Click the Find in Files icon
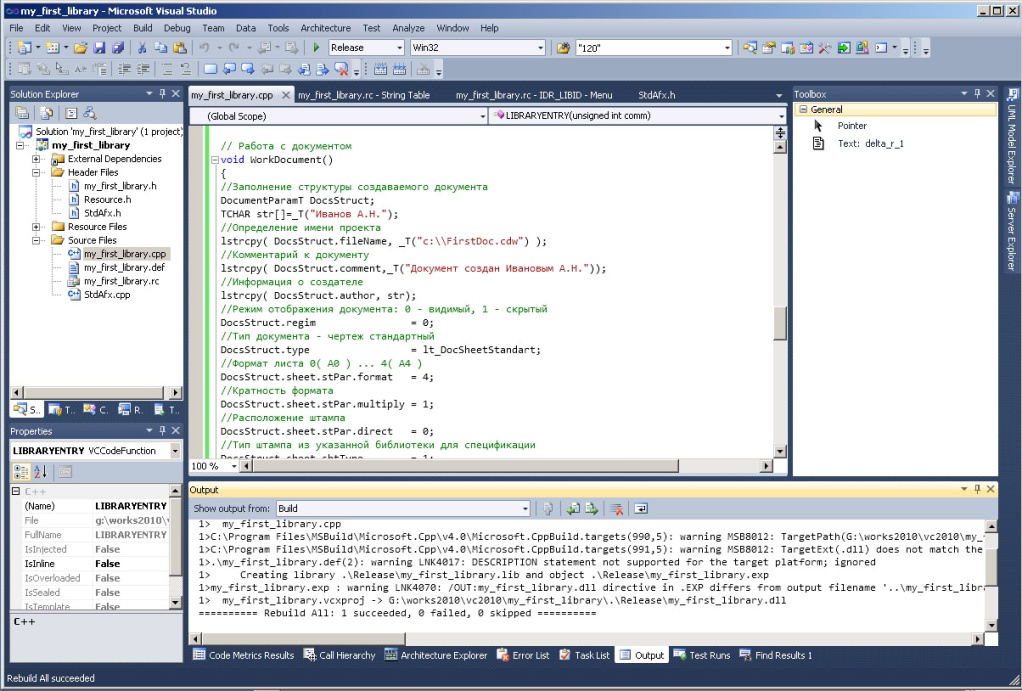Image resolution: width=1022 pixels, height=691 pixels. click(562, 48)
